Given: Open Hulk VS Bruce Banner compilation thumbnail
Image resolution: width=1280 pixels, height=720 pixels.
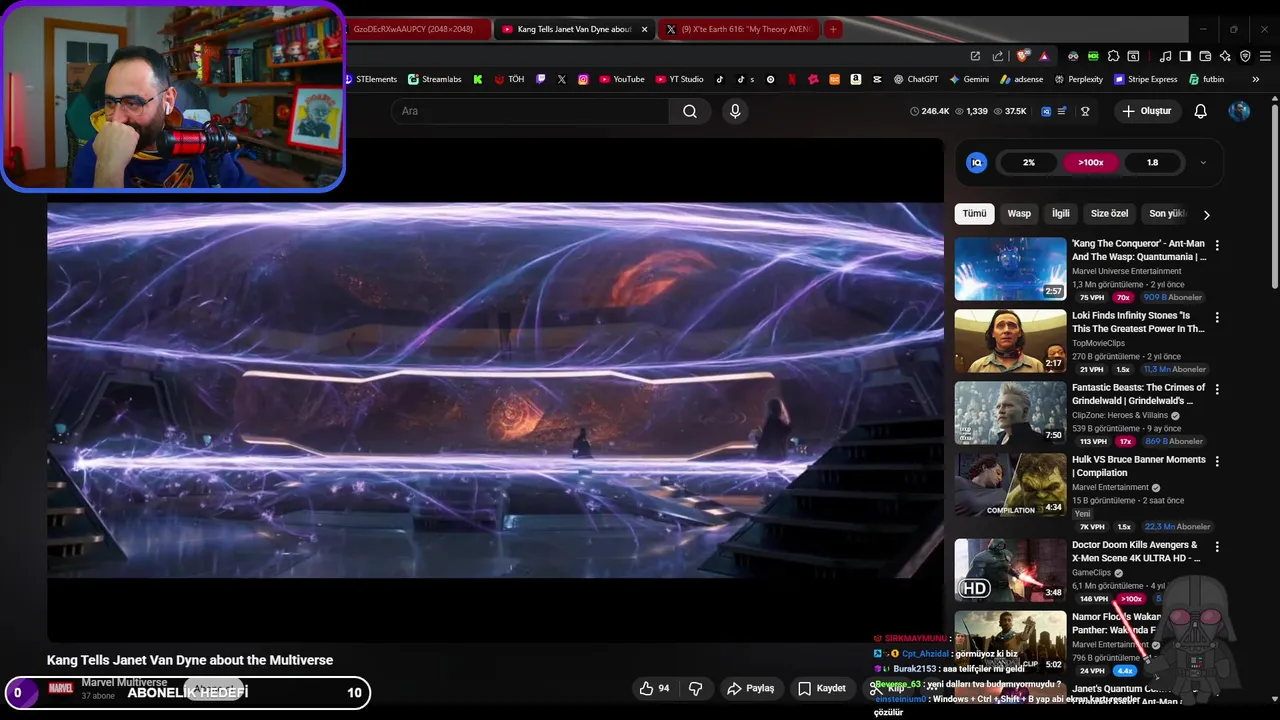Looking at the screenshot, I should click(x=1010, y=485).
